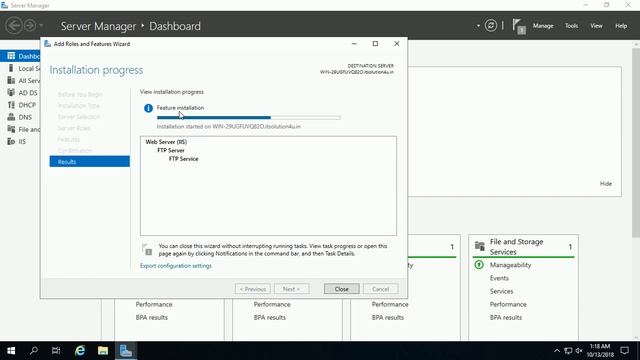Image resolution: width=640 pixels, height=360 pixels.
Task: Select the Results step in the wizard
Action: click(x=90, y=162)
